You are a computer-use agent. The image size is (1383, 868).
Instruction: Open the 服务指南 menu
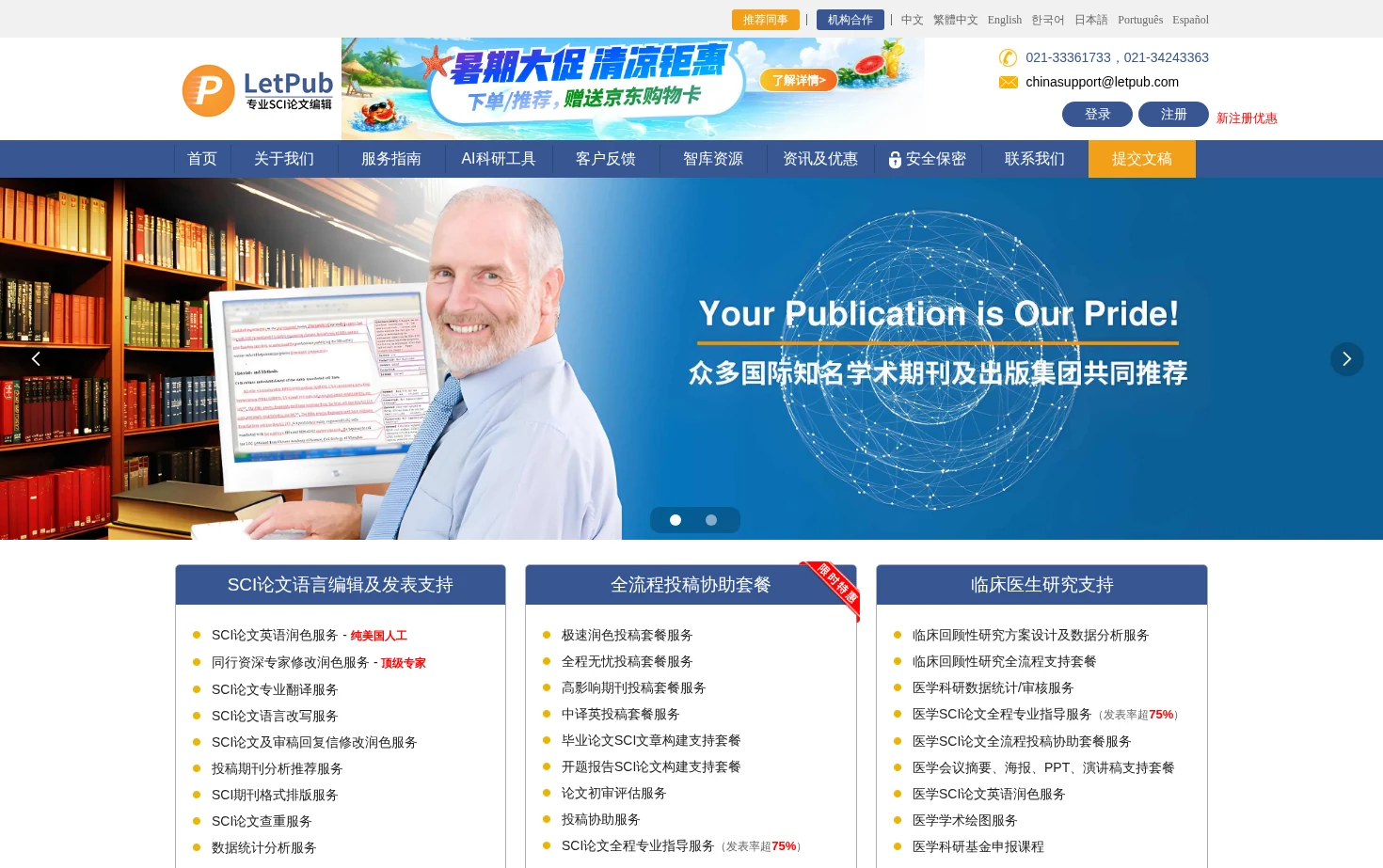391,159
